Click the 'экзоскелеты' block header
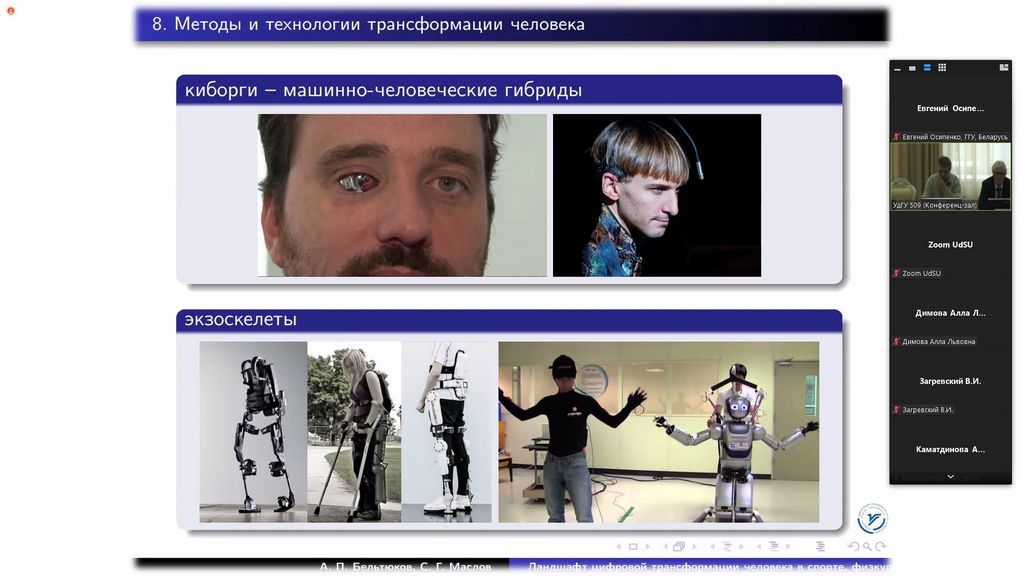Screen dimensions: 1024x576 point(509,320)
